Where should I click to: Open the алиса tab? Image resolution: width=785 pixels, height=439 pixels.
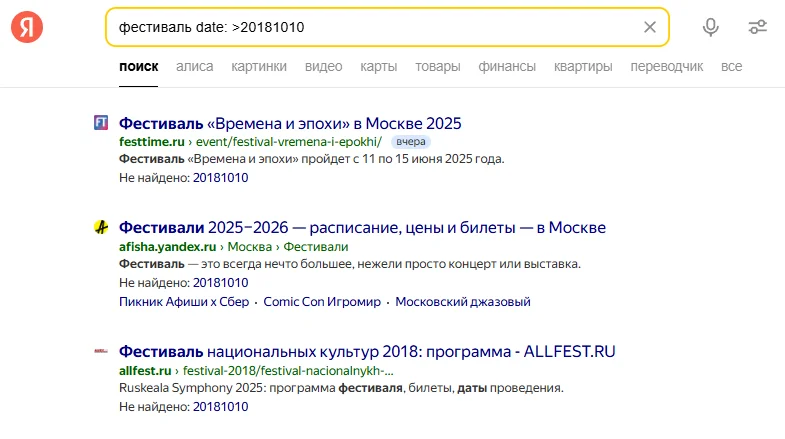(195, 67)
